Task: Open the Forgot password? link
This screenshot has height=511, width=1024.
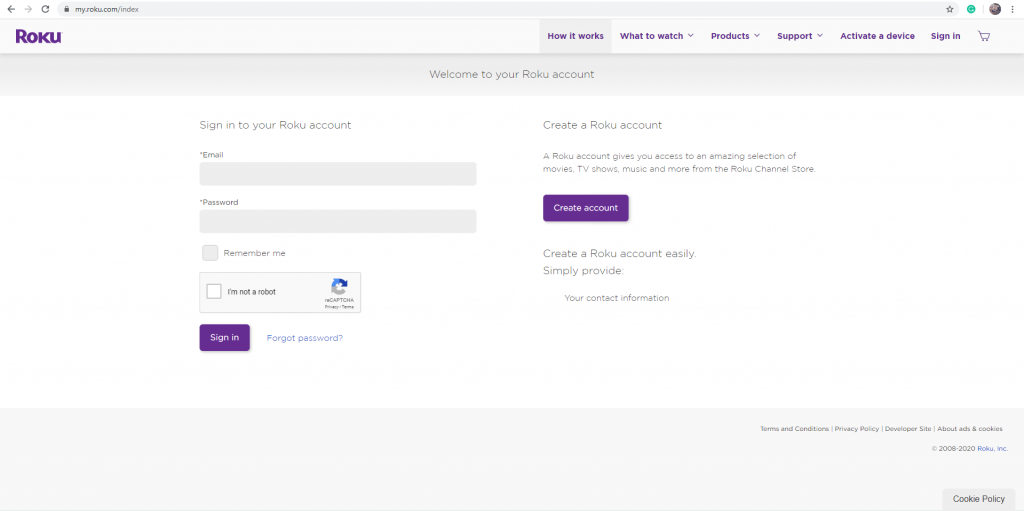Action: [x=304, y=338]
